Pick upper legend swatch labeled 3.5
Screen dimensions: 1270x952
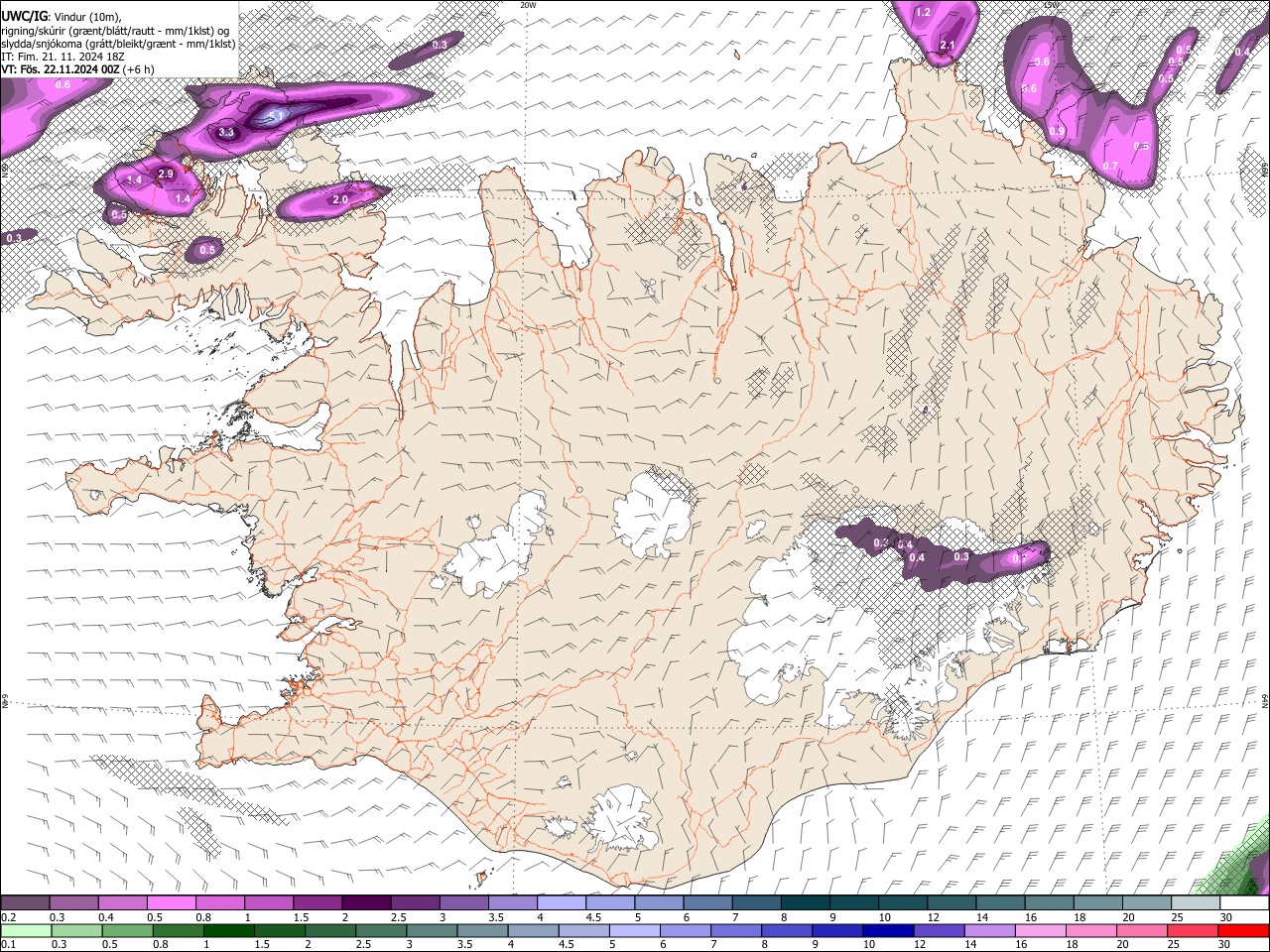point(513,903)
